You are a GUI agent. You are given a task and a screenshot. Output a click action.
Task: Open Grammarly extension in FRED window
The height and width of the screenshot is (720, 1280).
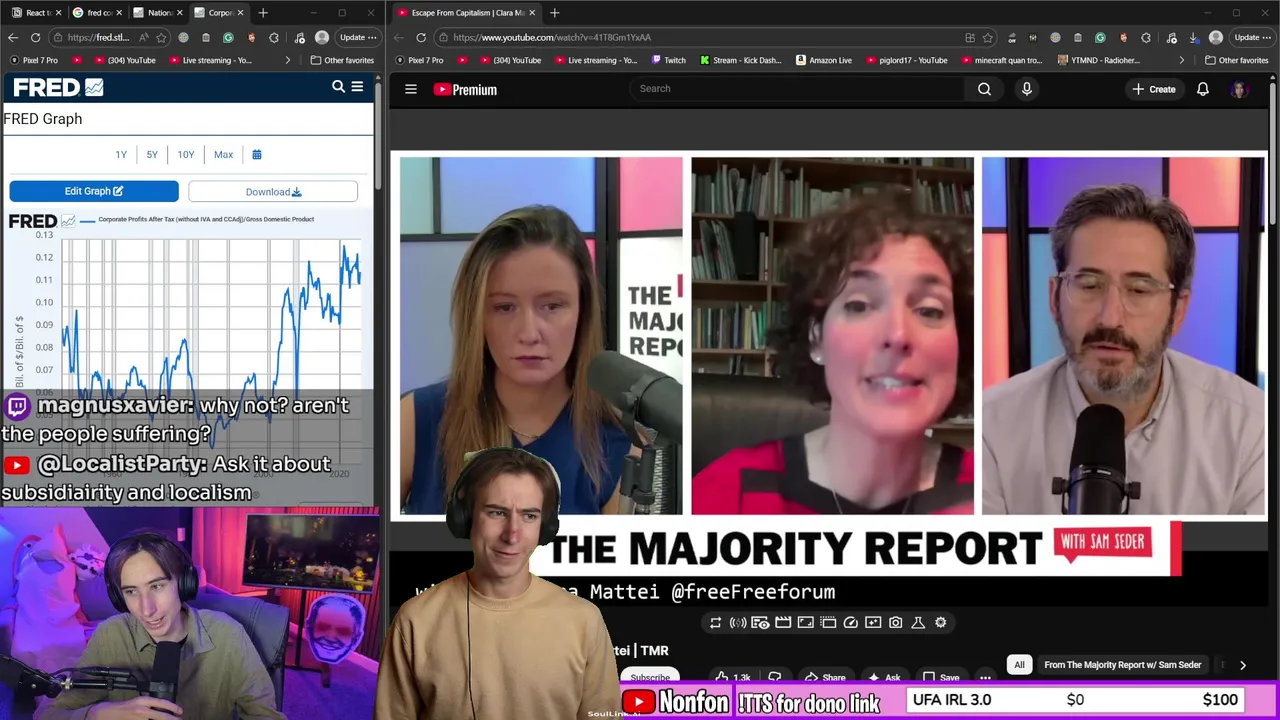point(228,37)
